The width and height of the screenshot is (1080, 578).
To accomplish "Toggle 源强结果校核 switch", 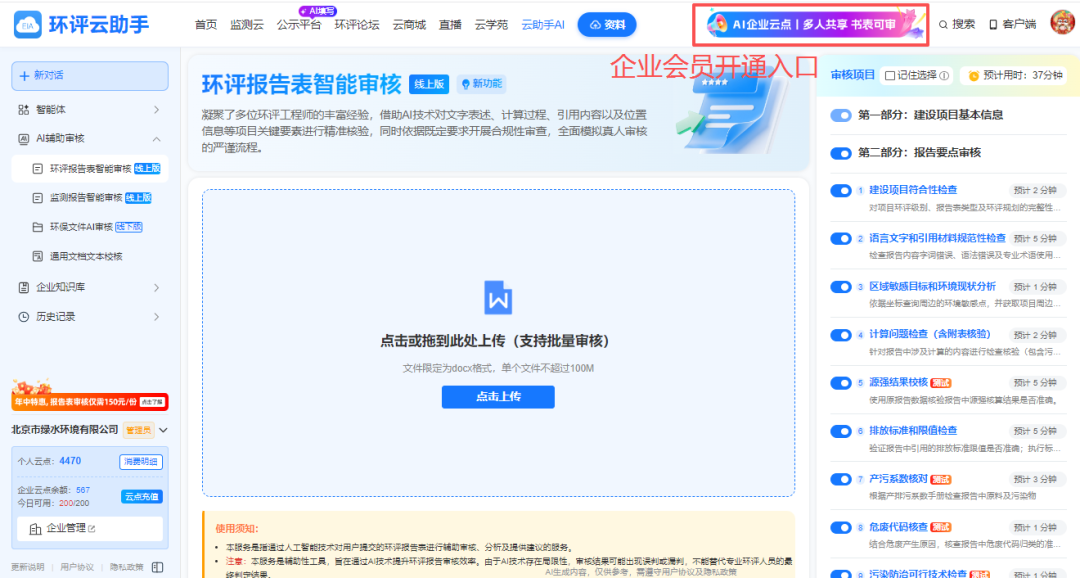I will 841,383.
